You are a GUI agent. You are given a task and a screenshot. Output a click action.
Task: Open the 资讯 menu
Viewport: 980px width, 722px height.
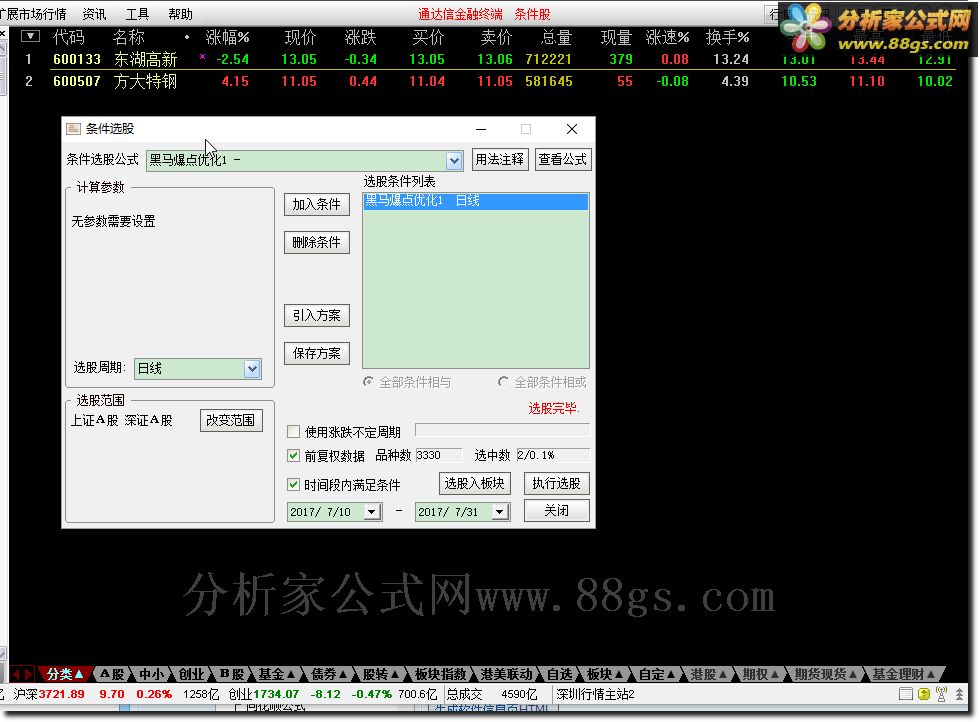94,14
